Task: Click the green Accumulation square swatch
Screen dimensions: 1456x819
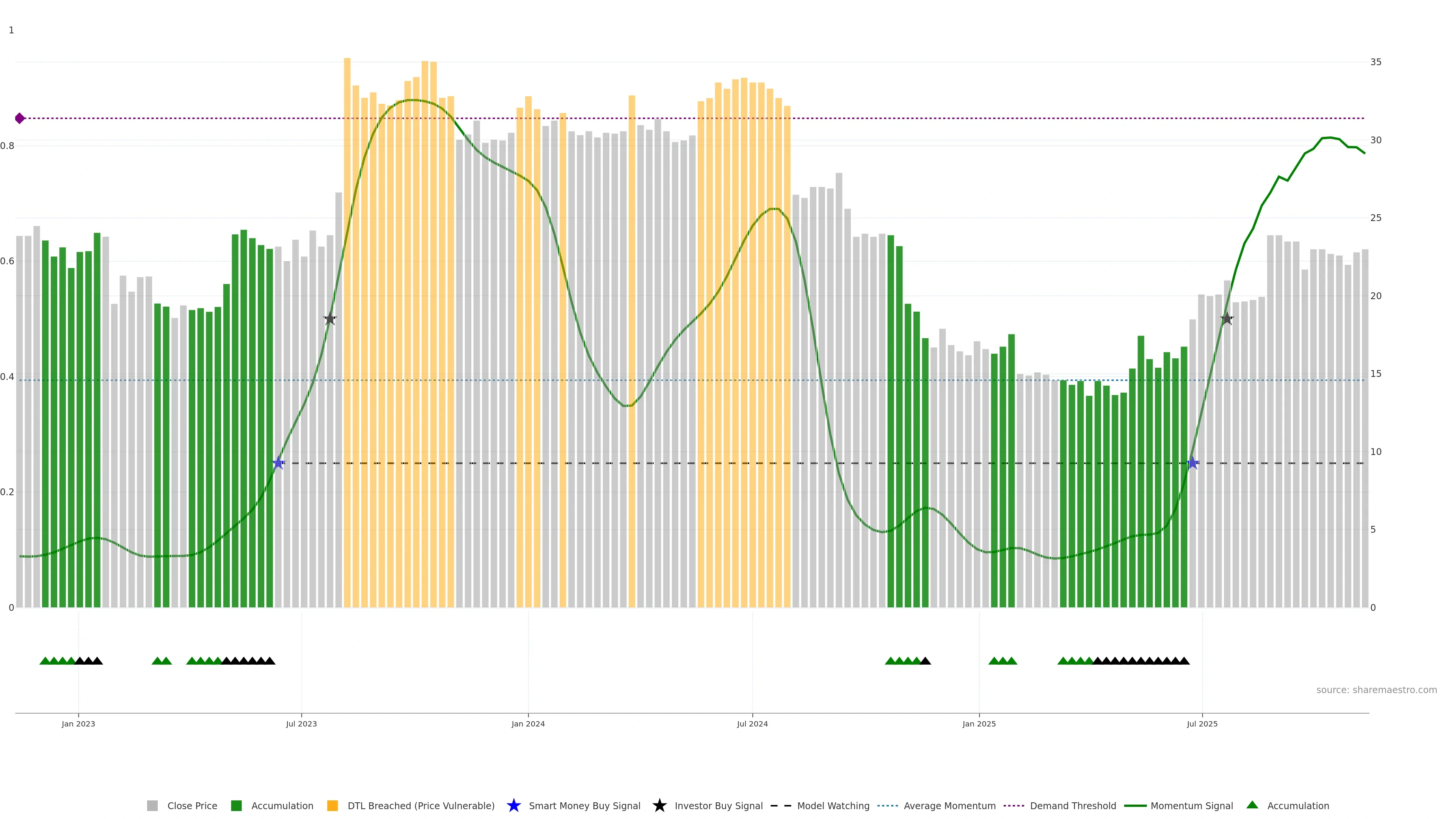Action: coord(236,805)
